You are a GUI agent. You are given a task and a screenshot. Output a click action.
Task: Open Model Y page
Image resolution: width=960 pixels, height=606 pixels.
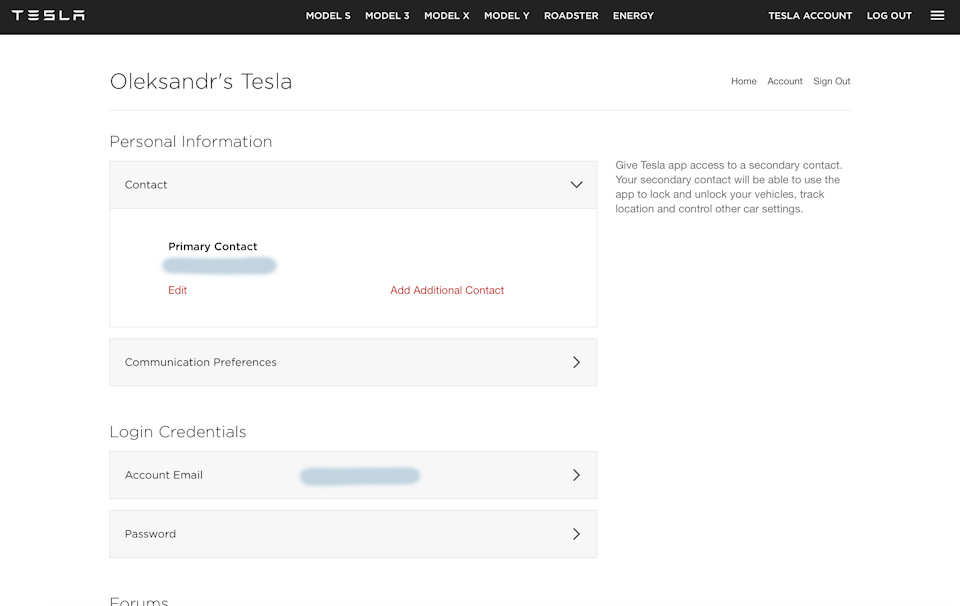[x=506, y=16]
